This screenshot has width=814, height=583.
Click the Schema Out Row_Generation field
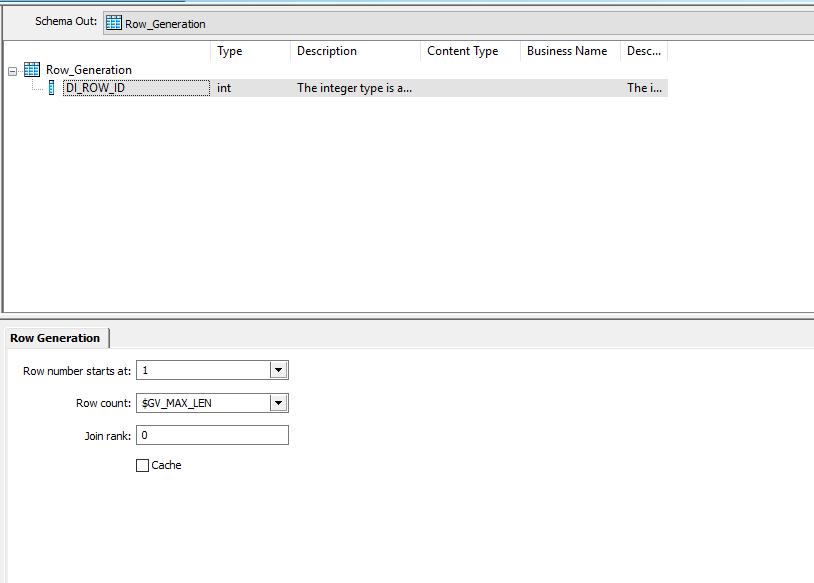click(458, 23)
